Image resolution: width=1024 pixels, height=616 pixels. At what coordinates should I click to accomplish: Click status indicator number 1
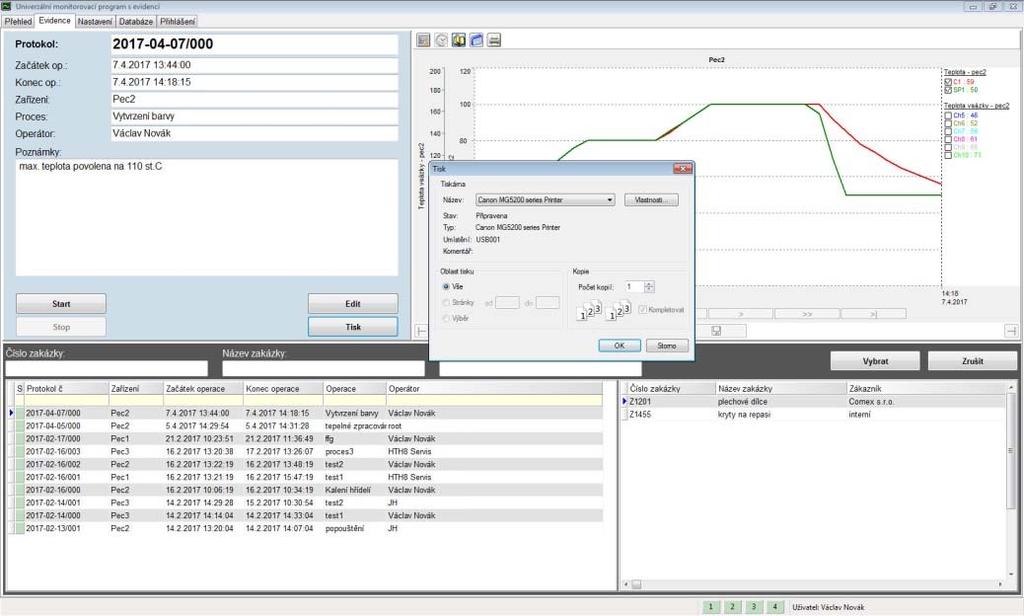pyautogui.click(x=711, y=607)
